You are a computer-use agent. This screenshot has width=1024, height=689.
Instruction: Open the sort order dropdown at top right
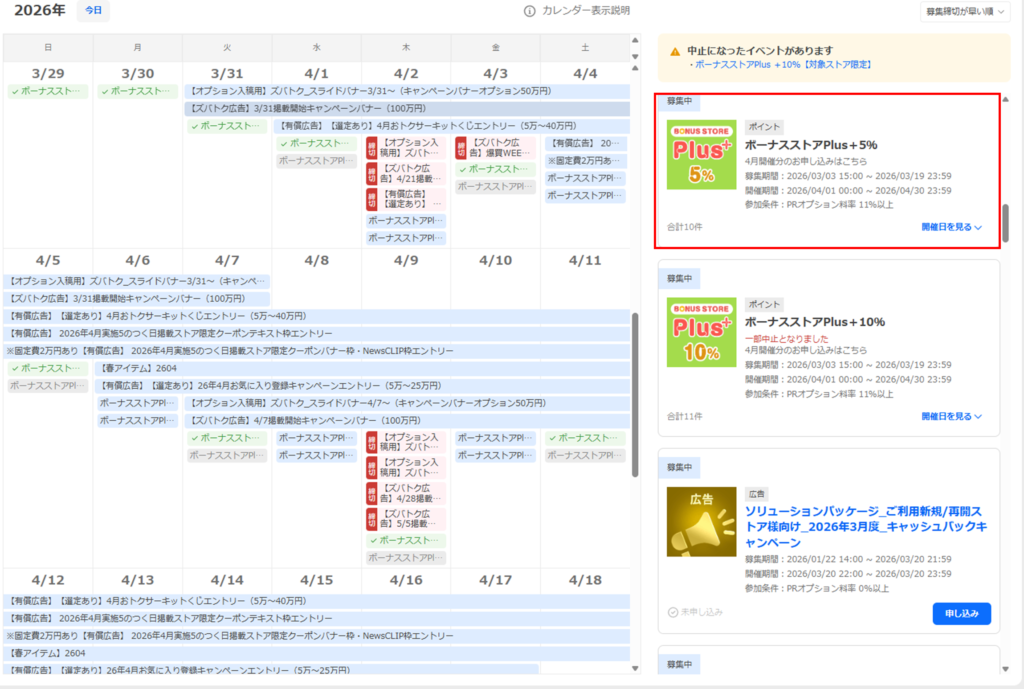click(965, 12)
